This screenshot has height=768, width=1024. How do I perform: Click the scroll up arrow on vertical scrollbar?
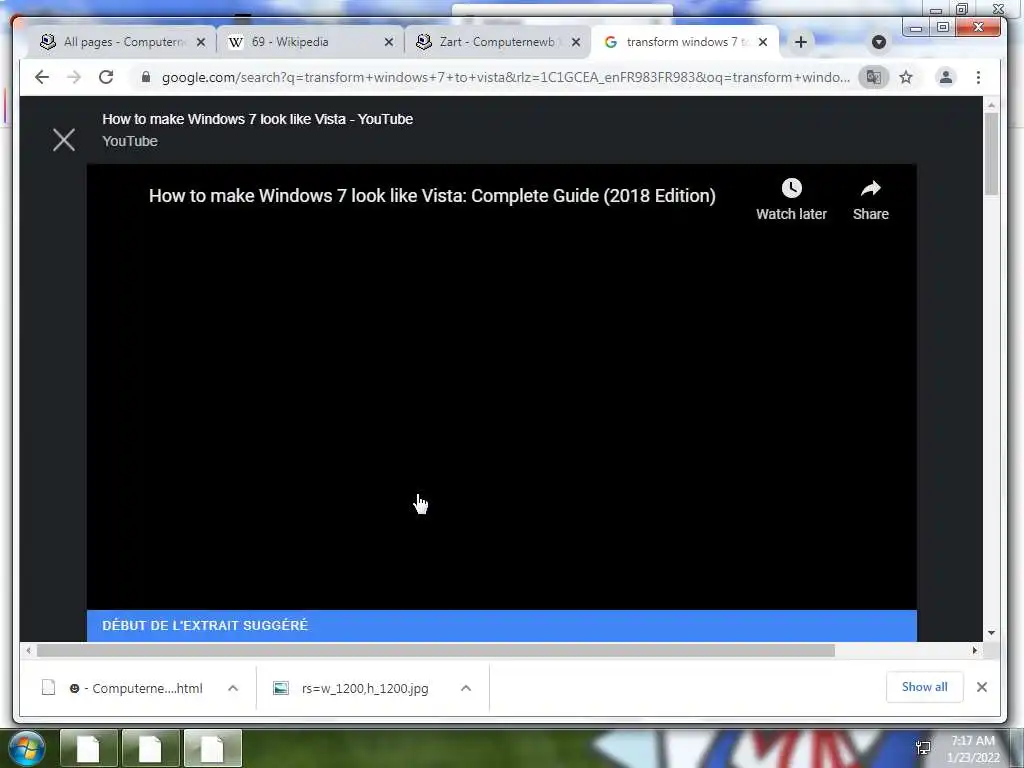tap(991, 104)
